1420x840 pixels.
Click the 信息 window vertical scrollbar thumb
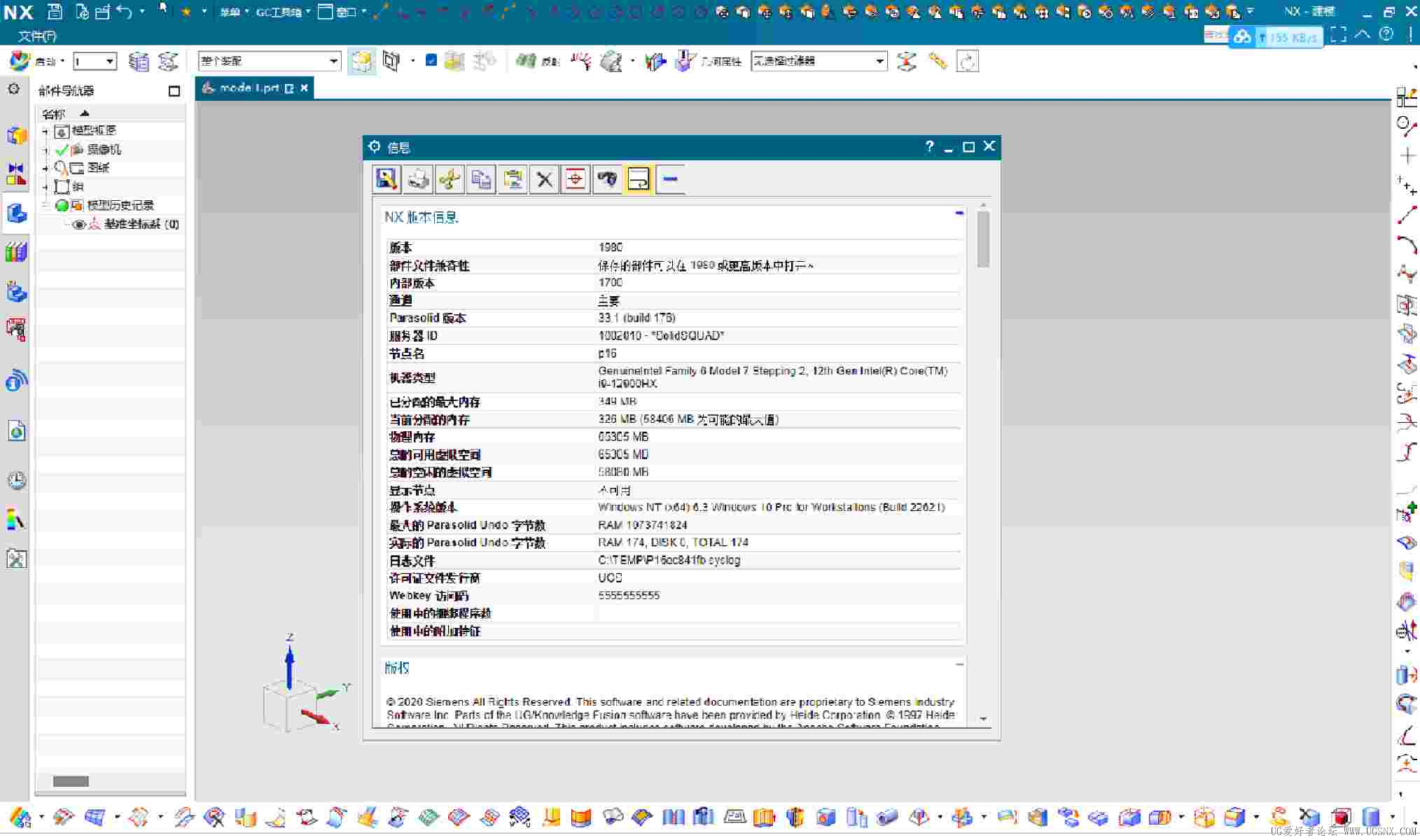click(983, 239)
